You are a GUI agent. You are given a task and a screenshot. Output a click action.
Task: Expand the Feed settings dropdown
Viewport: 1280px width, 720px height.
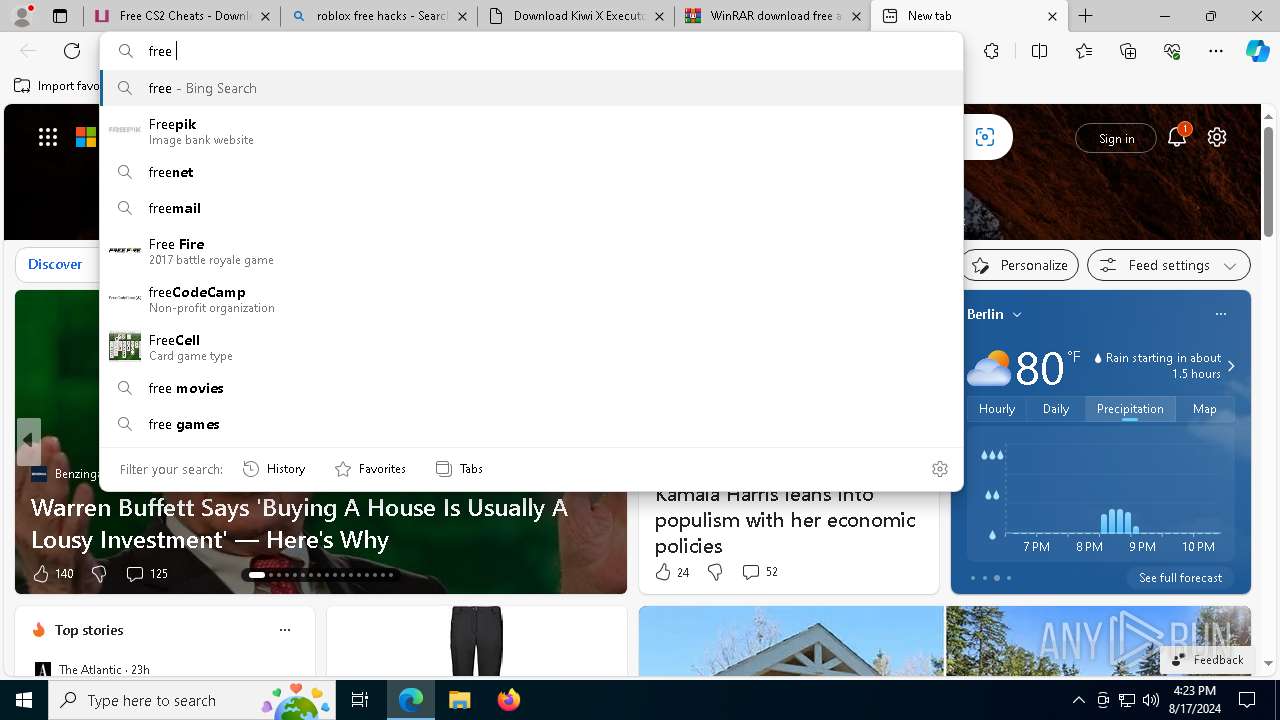1230,265
